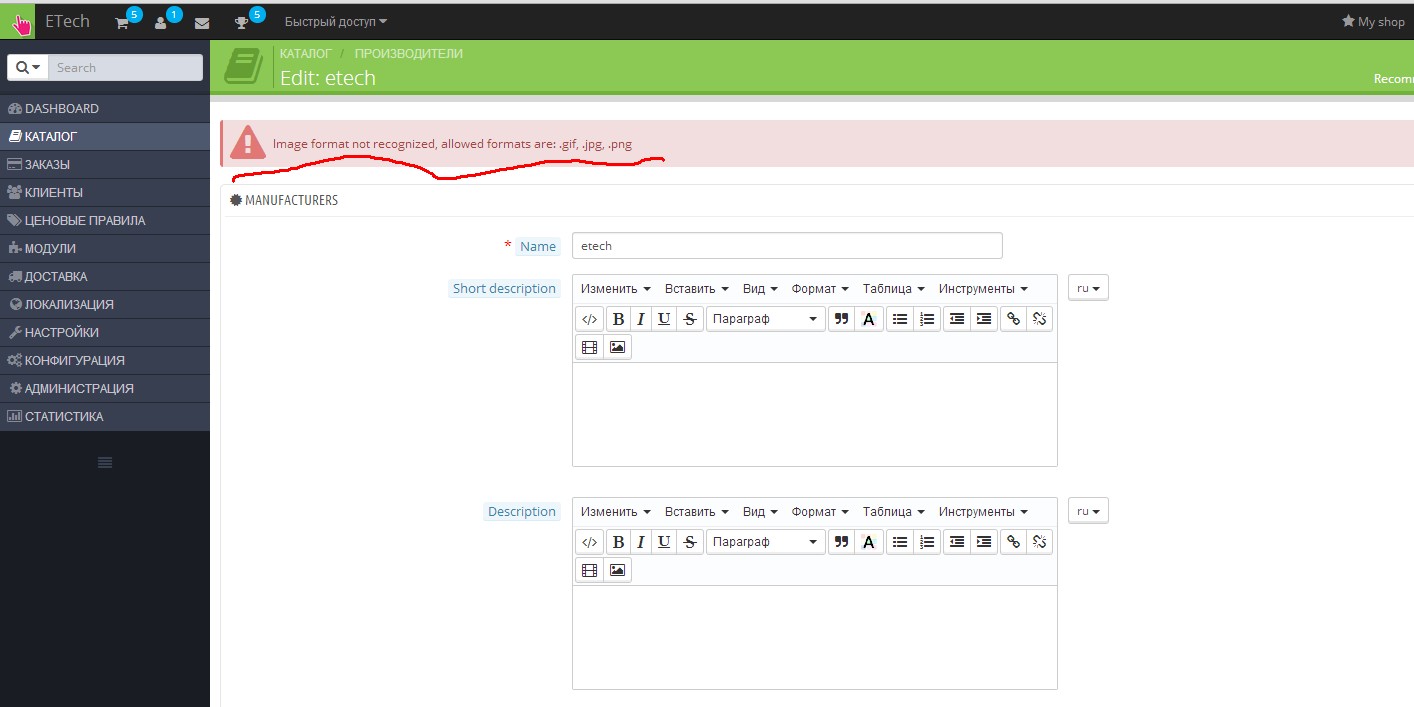This screenshot has width=1414, height=707.
Task: Insert image in Description editor
Action: tap(617, 570)
